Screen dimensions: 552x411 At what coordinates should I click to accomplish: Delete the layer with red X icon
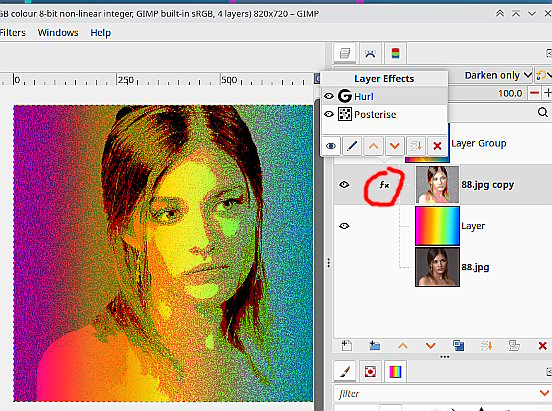click(x=542, y=346)
